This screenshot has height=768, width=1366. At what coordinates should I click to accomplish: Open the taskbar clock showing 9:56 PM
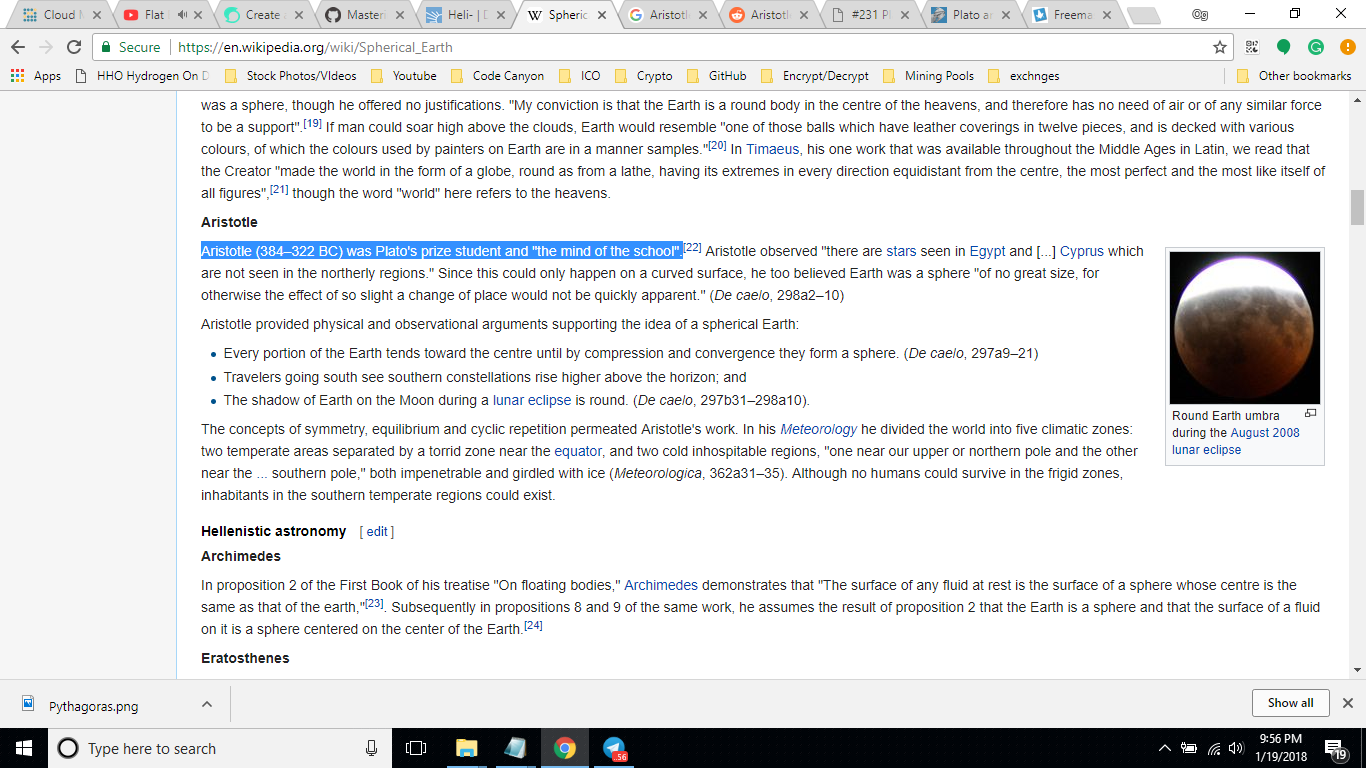click(x=1282, y=748)
